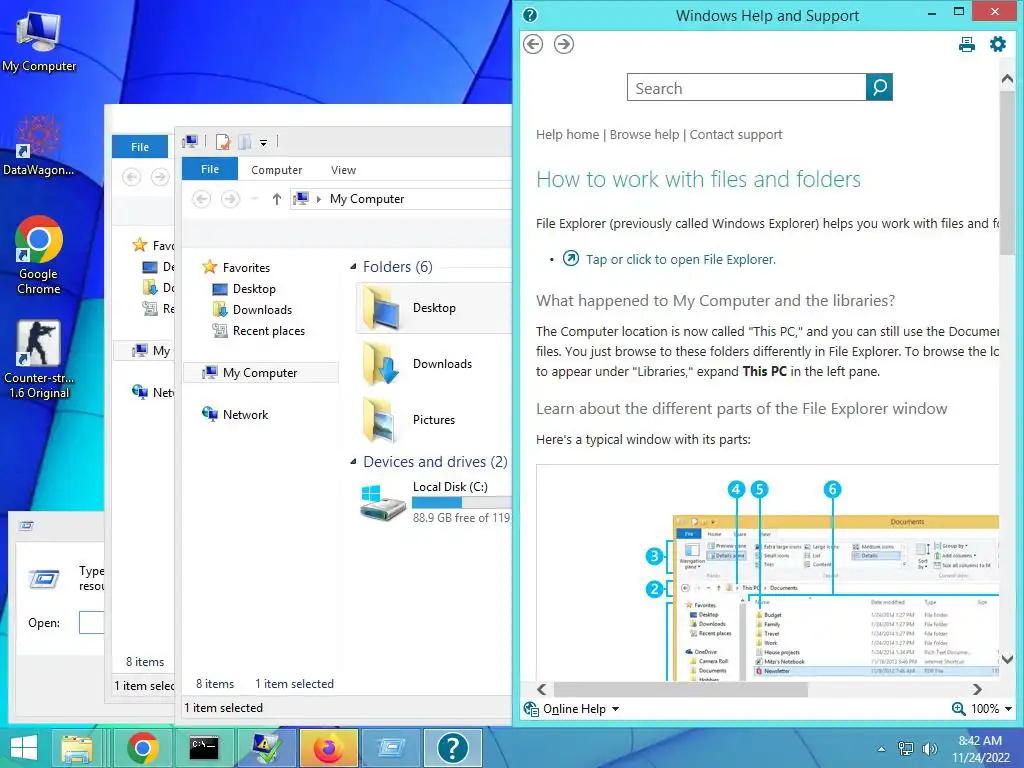Image resolution: width=1024 pixels, height=768 pixels.
Task: Open the Help settings gear
Action: 998,44
